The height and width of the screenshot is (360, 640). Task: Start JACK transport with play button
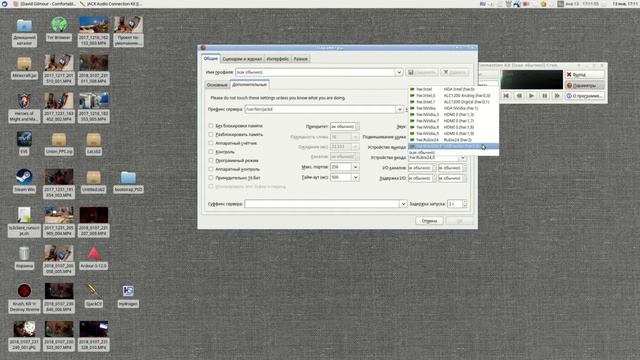click(x=531, y=96)
